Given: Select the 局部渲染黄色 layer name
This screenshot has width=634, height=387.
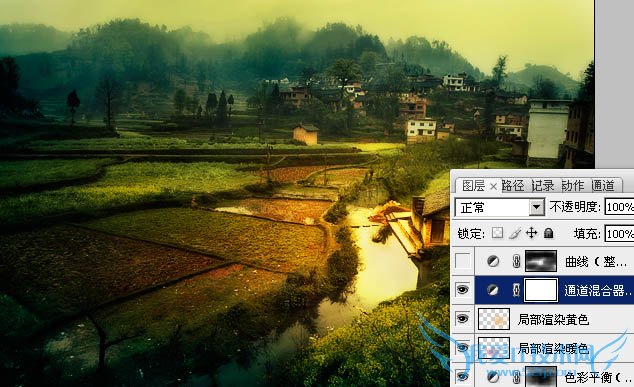Looking at the screenshot, I should [x=553, y=319].
